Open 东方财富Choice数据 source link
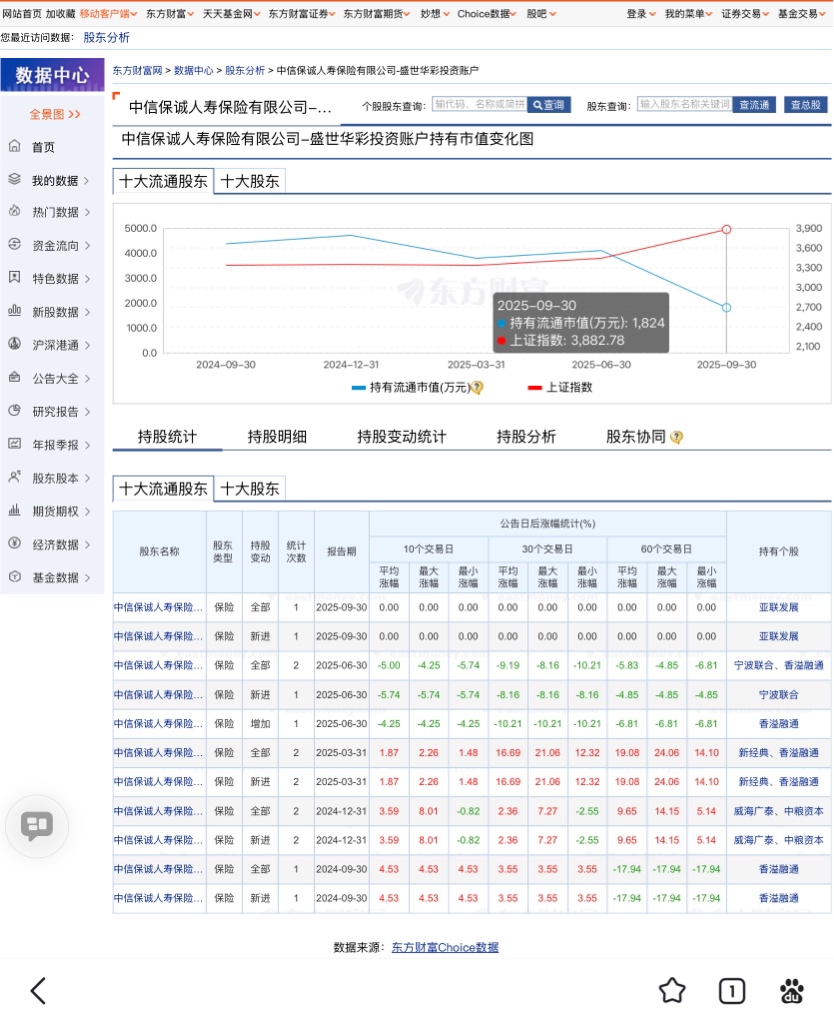The image size is (834, 1024). [445, 947]
